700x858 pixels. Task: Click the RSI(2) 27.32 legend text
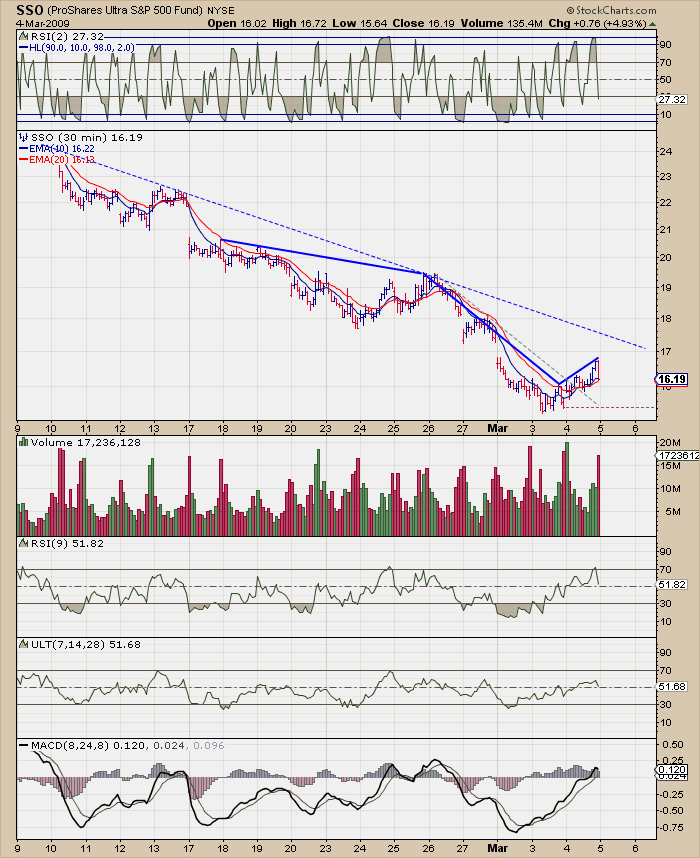(67, 37)
